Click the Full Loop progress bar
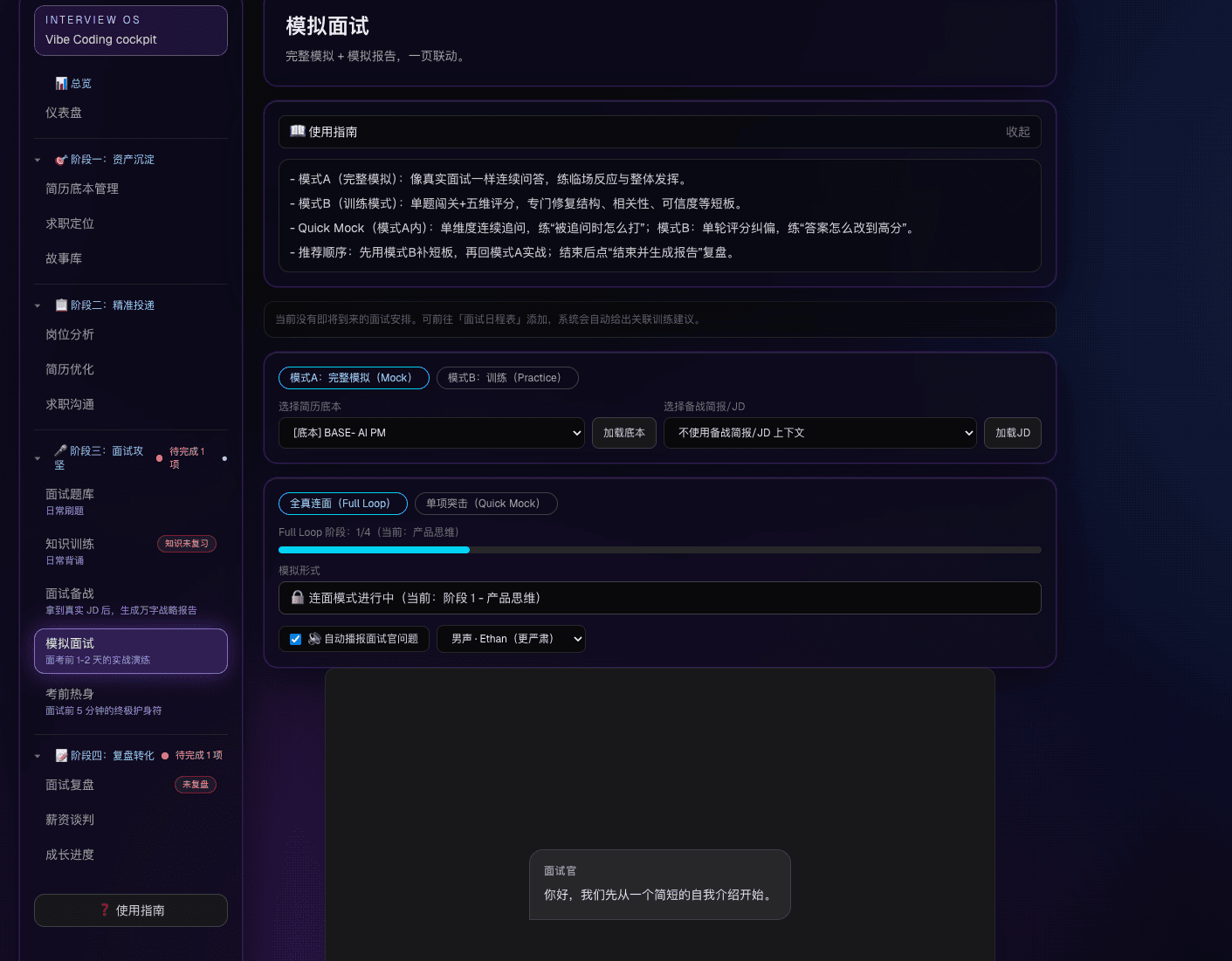 coord(660,550)
